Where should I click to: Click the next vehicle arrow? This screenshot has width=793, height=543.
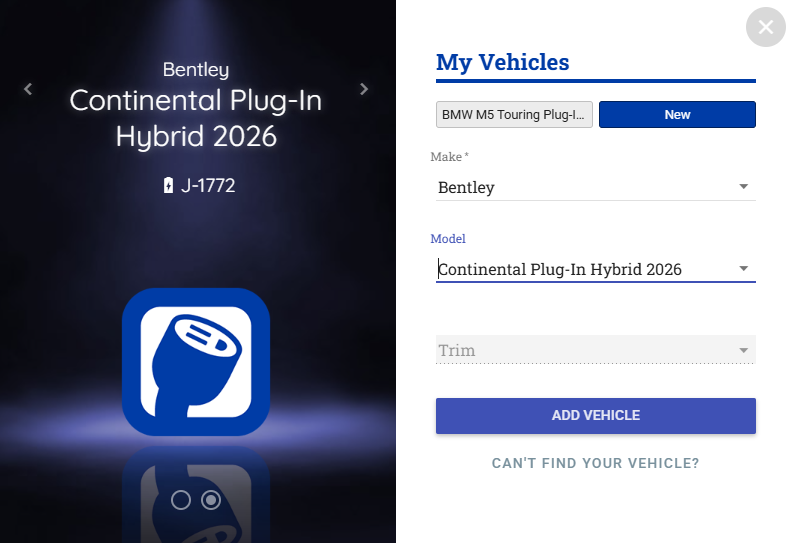pos(364,89)
